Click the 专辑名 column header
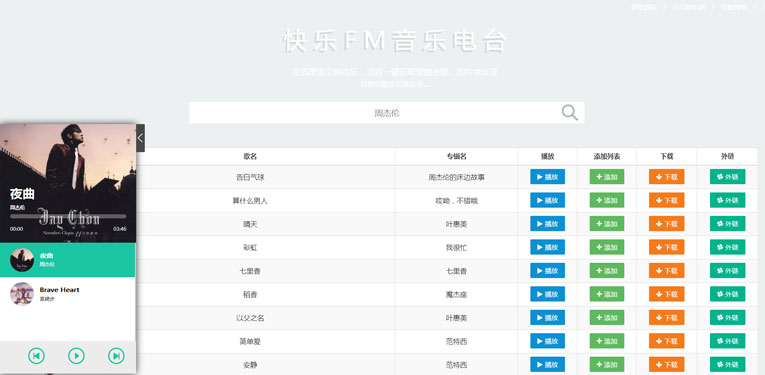Image resolution: width=765 pixels, height=375 pixels. (x=457, y=157)
